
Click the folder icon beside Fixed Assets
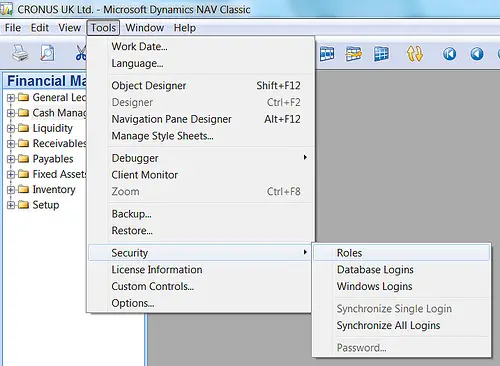pos(23,174)
